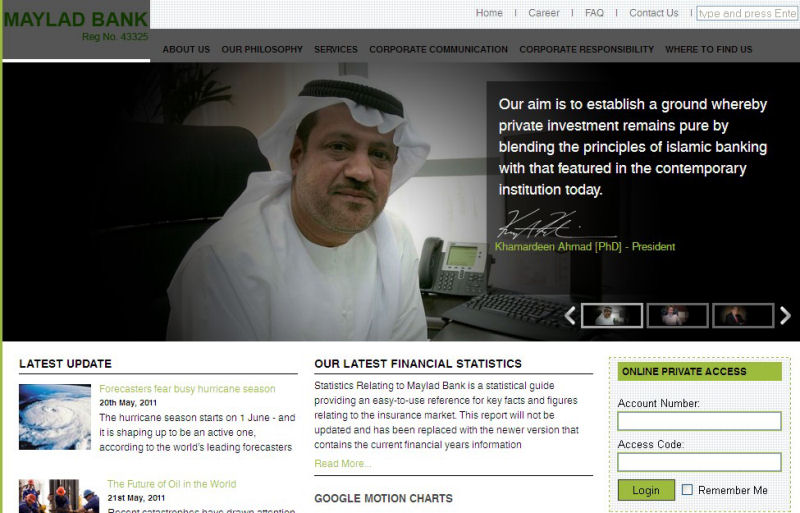Viewport: 800px width, 513px height.
Task: Select the third slider thumbnail
Action: (x=743, y=315)
